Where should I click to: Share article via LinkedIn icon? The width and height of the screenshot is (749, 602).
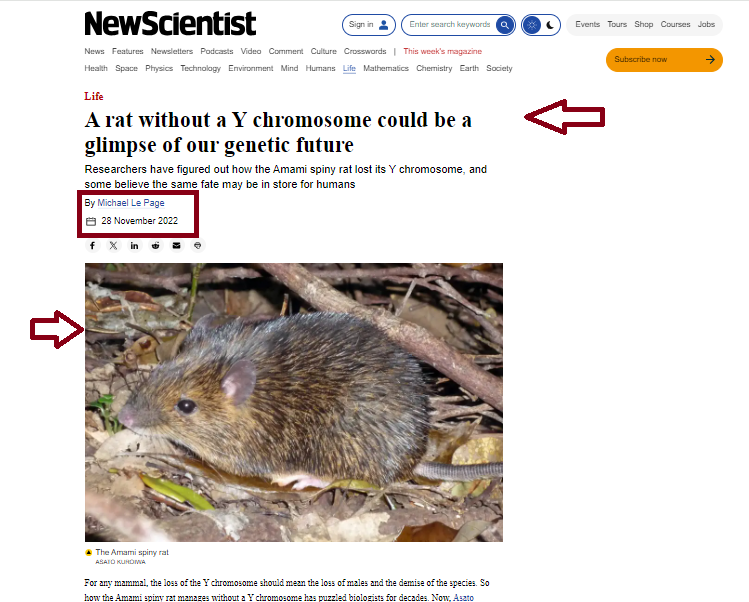(134, 246)
